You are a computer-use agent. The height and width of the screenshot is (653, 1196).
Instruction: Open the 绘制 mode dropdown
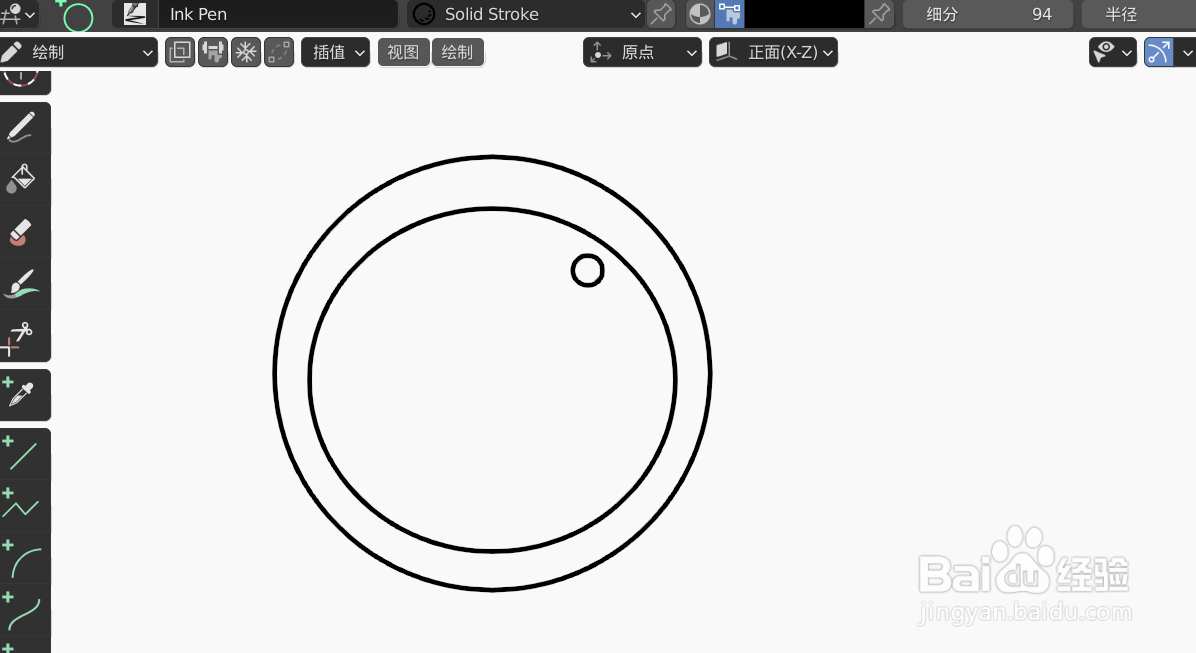(79, 52)
